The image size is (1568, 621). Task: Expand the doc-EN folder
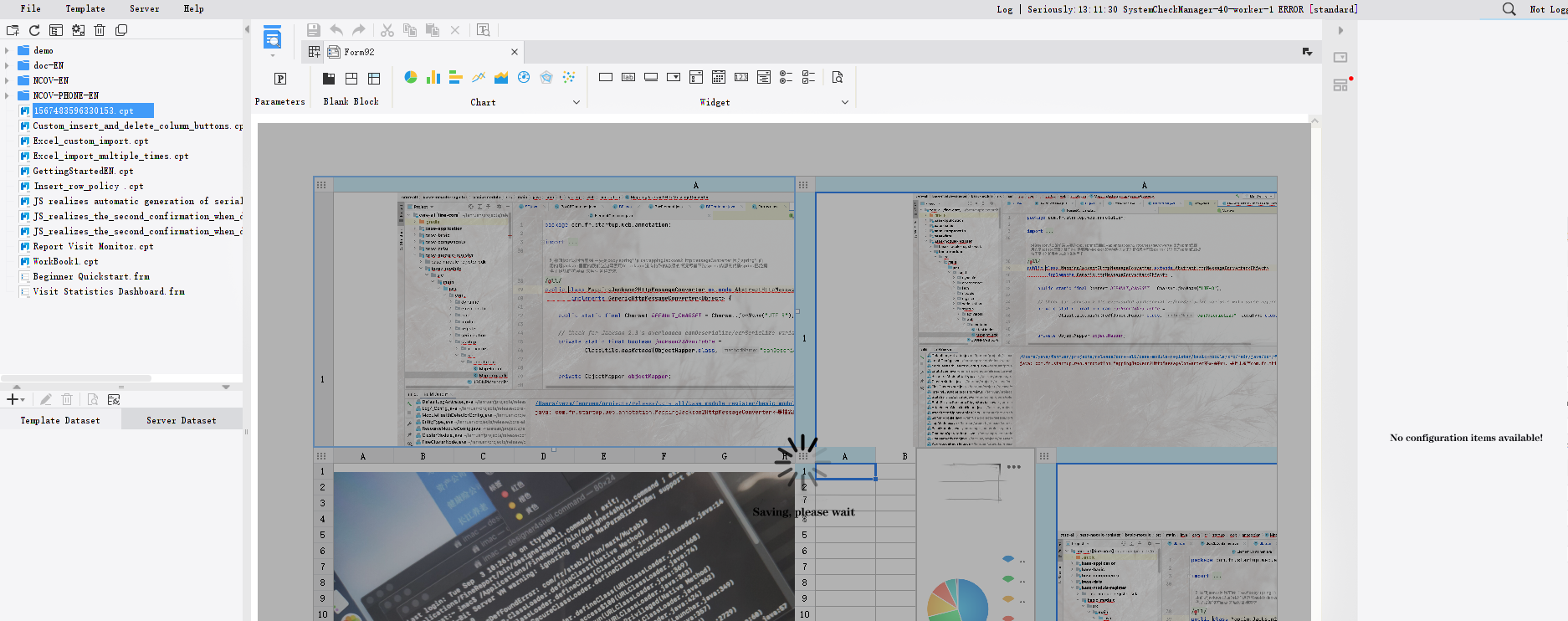coord(8,65)
